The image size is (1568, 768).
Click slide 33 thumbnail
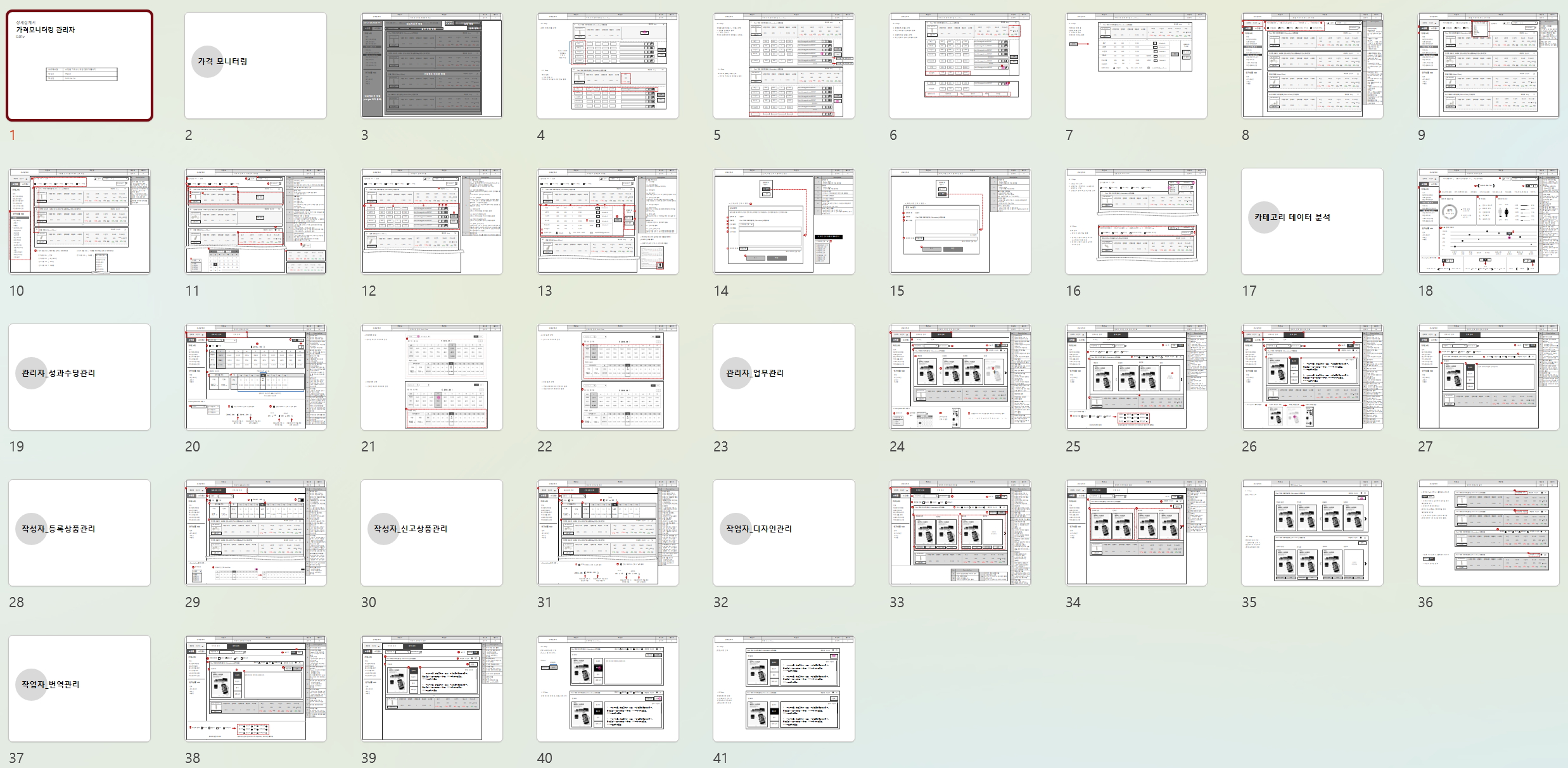960,532
